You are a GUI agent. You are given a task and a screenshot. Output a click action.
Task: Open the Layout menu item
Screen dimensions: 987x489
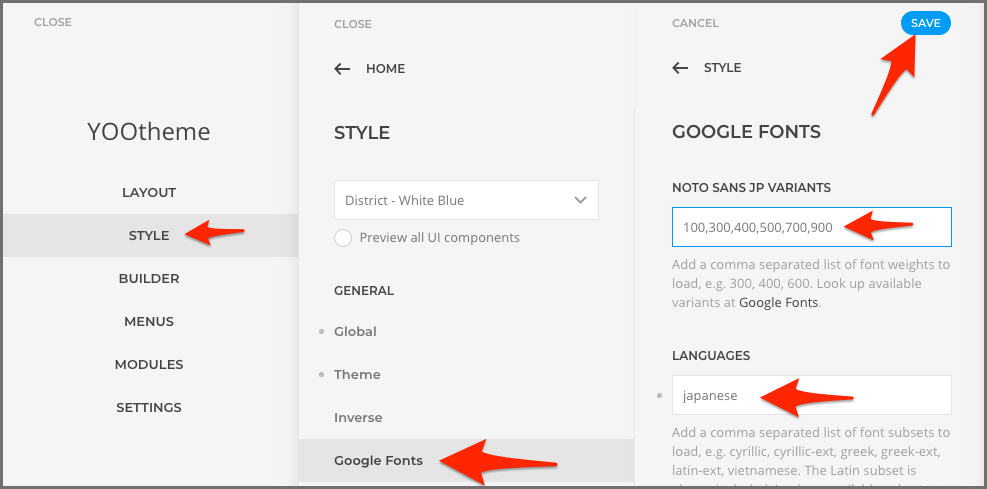149,192
